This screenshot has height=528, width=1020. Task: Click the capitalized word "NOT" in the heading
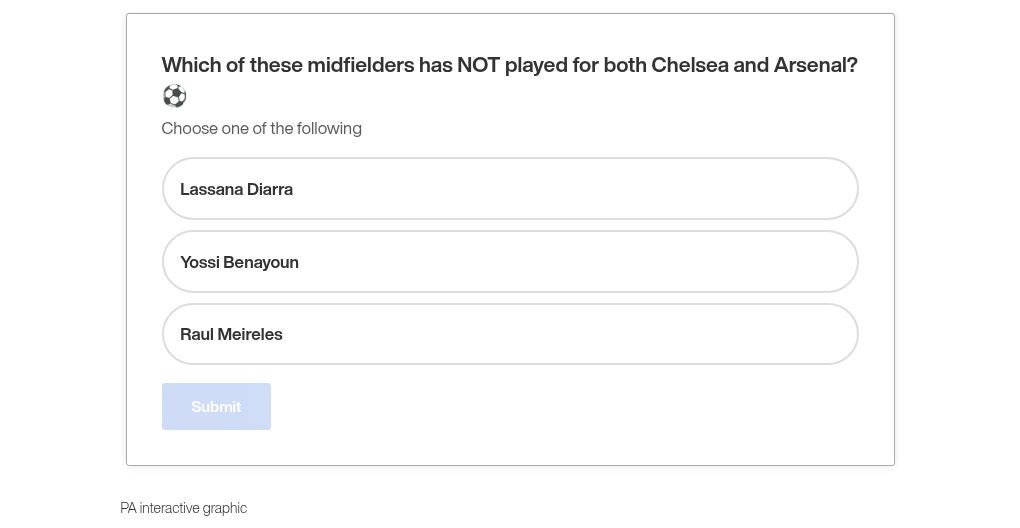coord(478,66)
